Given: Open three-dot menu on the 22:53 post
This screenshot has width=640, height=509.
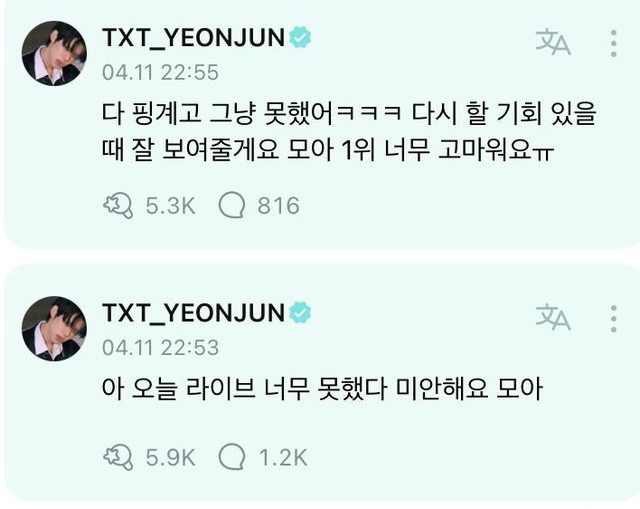Looking at the screenshot, I should [x=613, y=318].
